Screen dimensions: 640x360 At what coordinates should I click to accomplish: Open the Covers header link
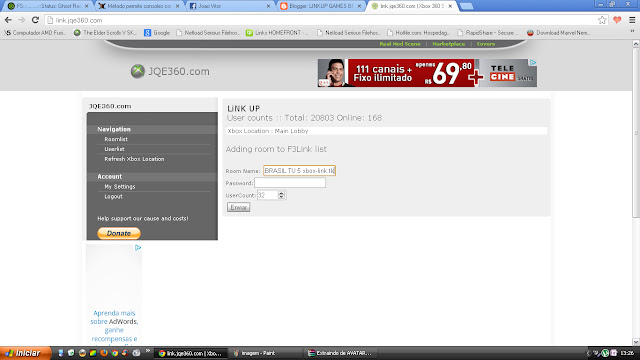486,44
